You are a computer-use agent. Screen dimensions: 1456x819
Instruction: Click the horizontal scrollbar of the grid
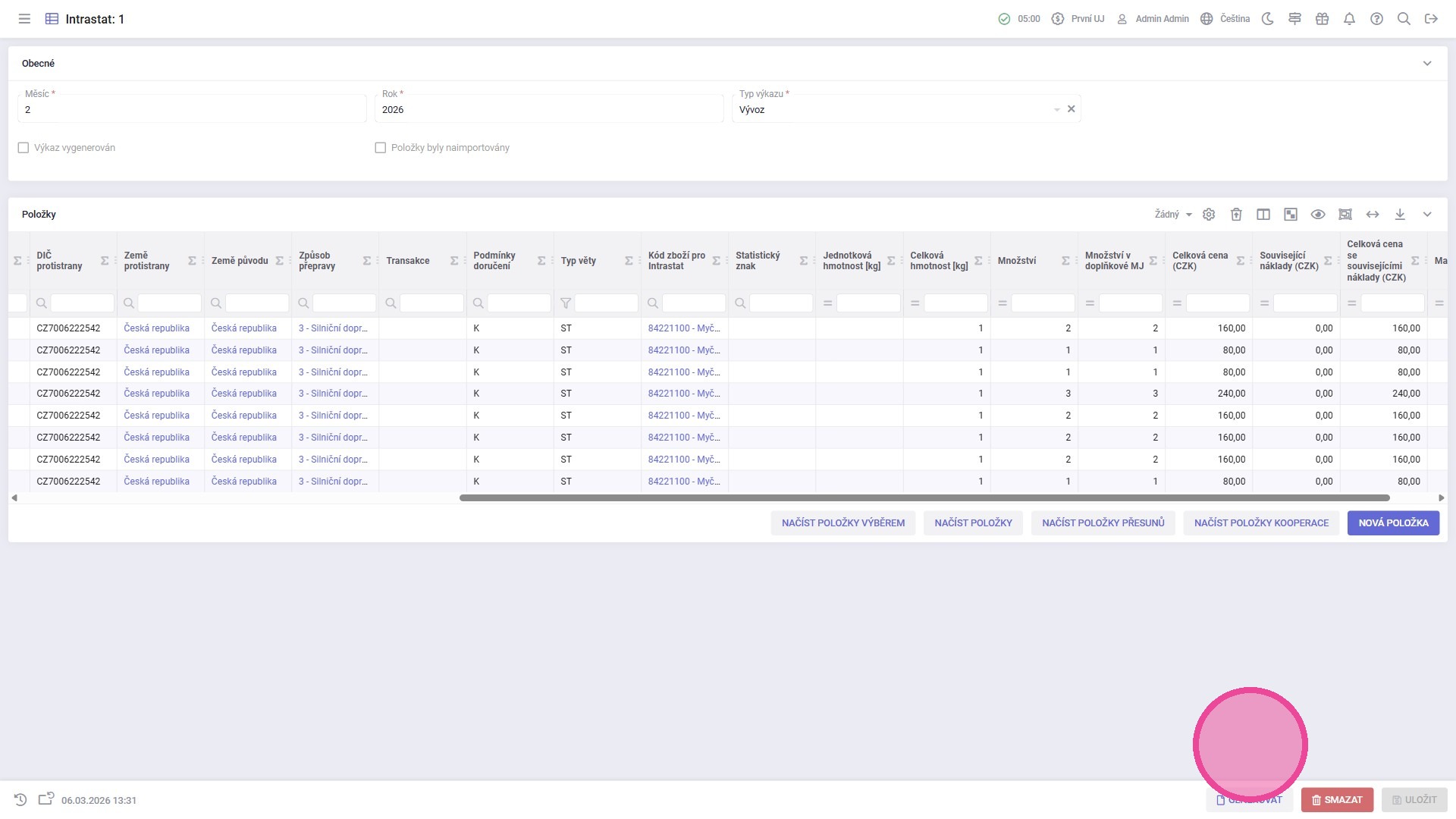[x=924, y=498]
